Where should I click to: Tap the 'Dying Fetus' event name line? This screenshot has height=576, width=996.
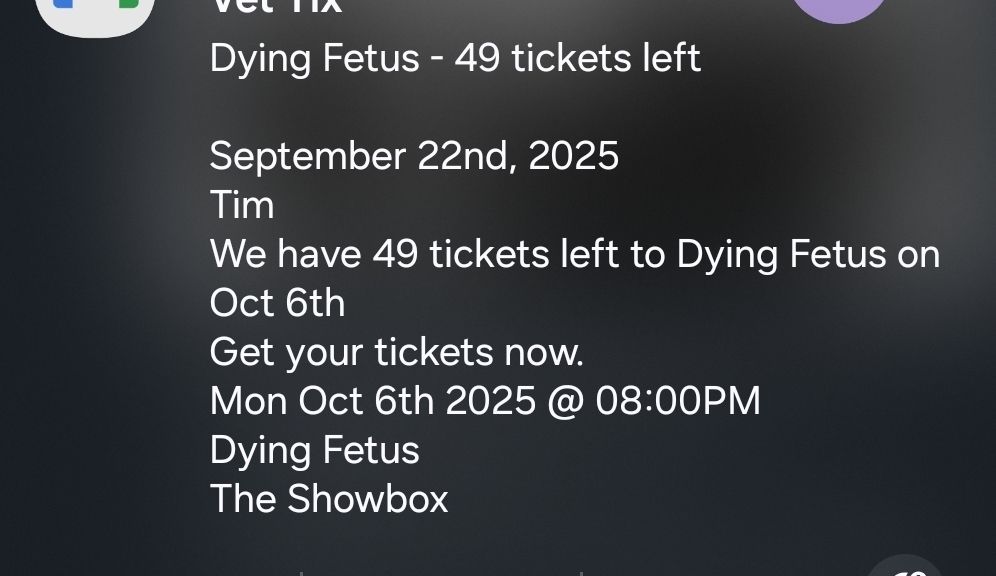pos(314,451)
